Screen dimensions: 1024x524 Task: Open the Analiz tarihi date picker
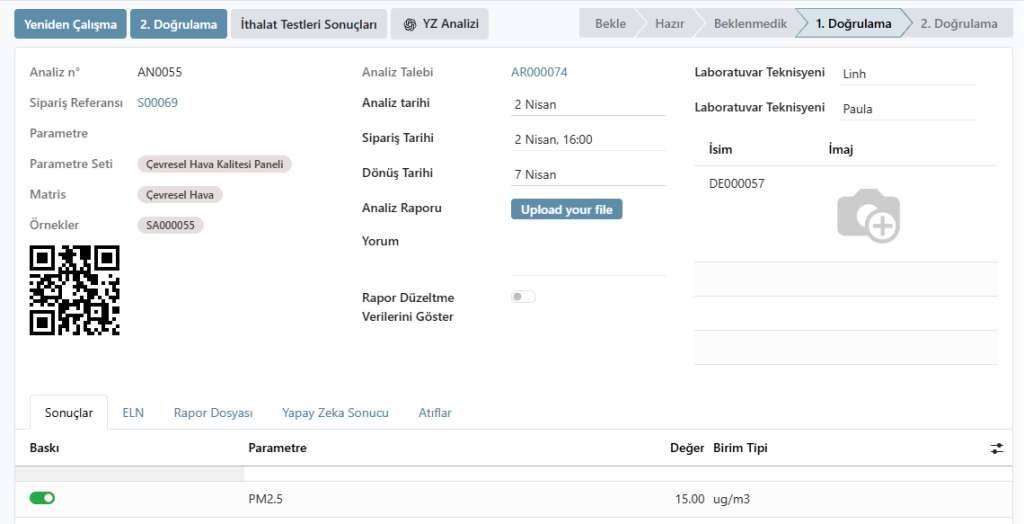point(587,104)
